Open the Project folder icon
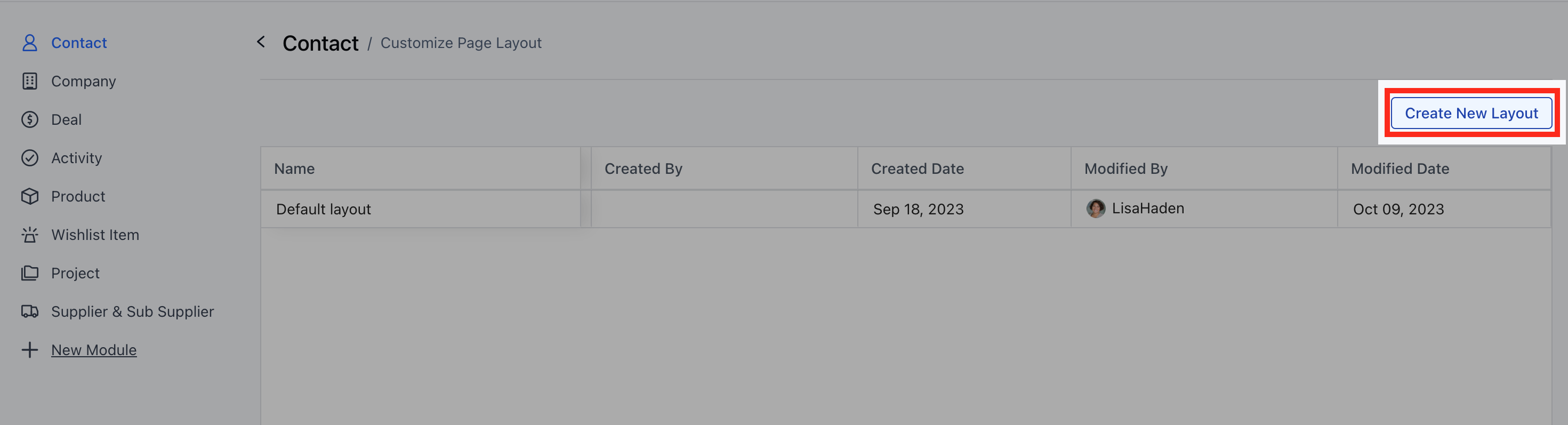This screenshot has width=1568, height=425. pos(30,272)
